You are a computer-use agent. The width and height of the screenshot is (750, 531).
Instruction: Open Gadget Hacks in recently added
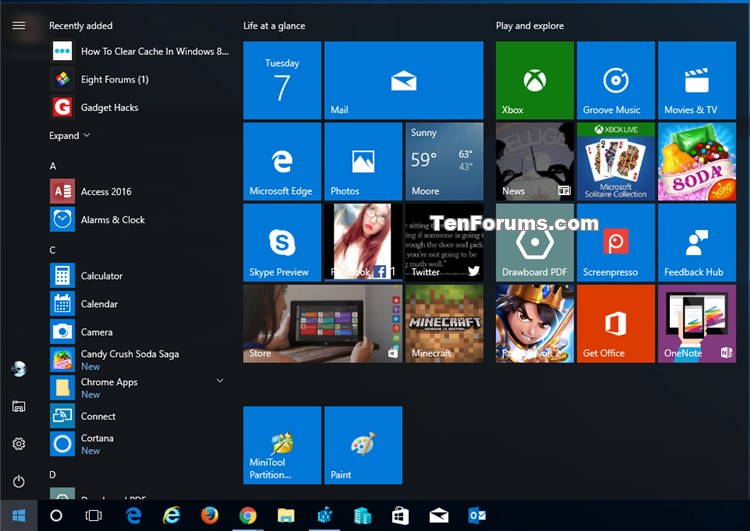click(x=140, y=108)
